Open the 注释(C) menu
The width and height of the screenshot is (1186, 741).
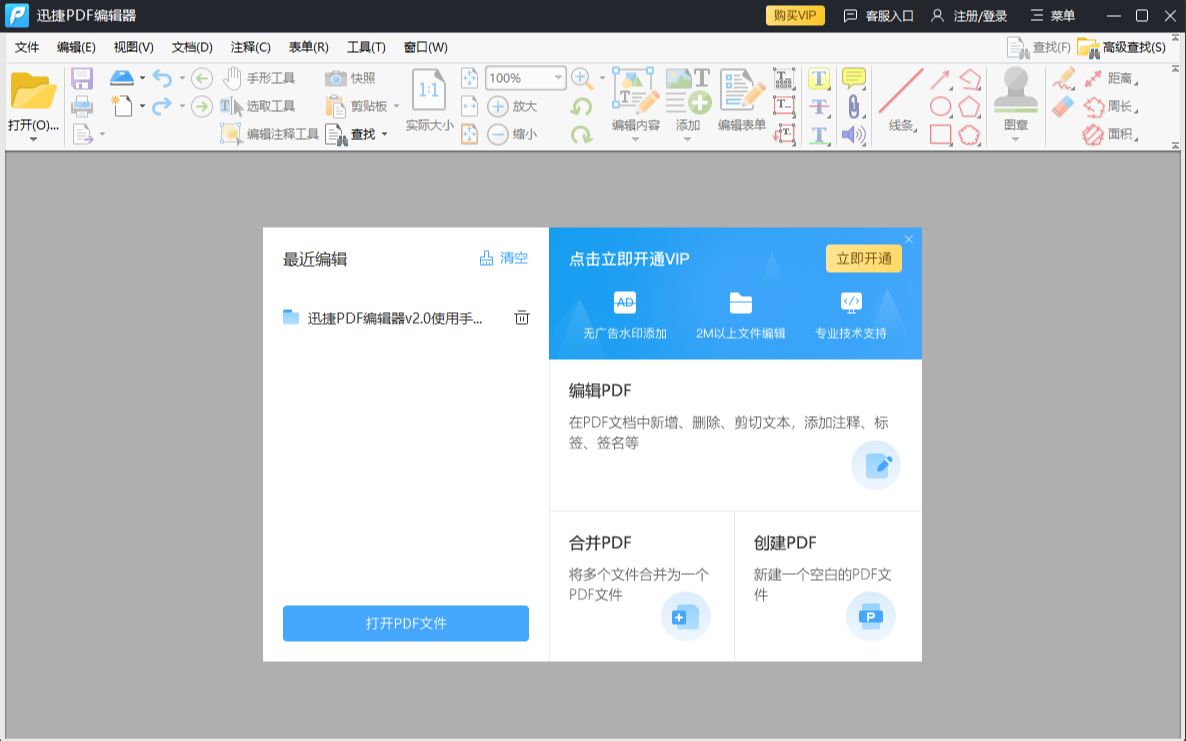point(250,47)
